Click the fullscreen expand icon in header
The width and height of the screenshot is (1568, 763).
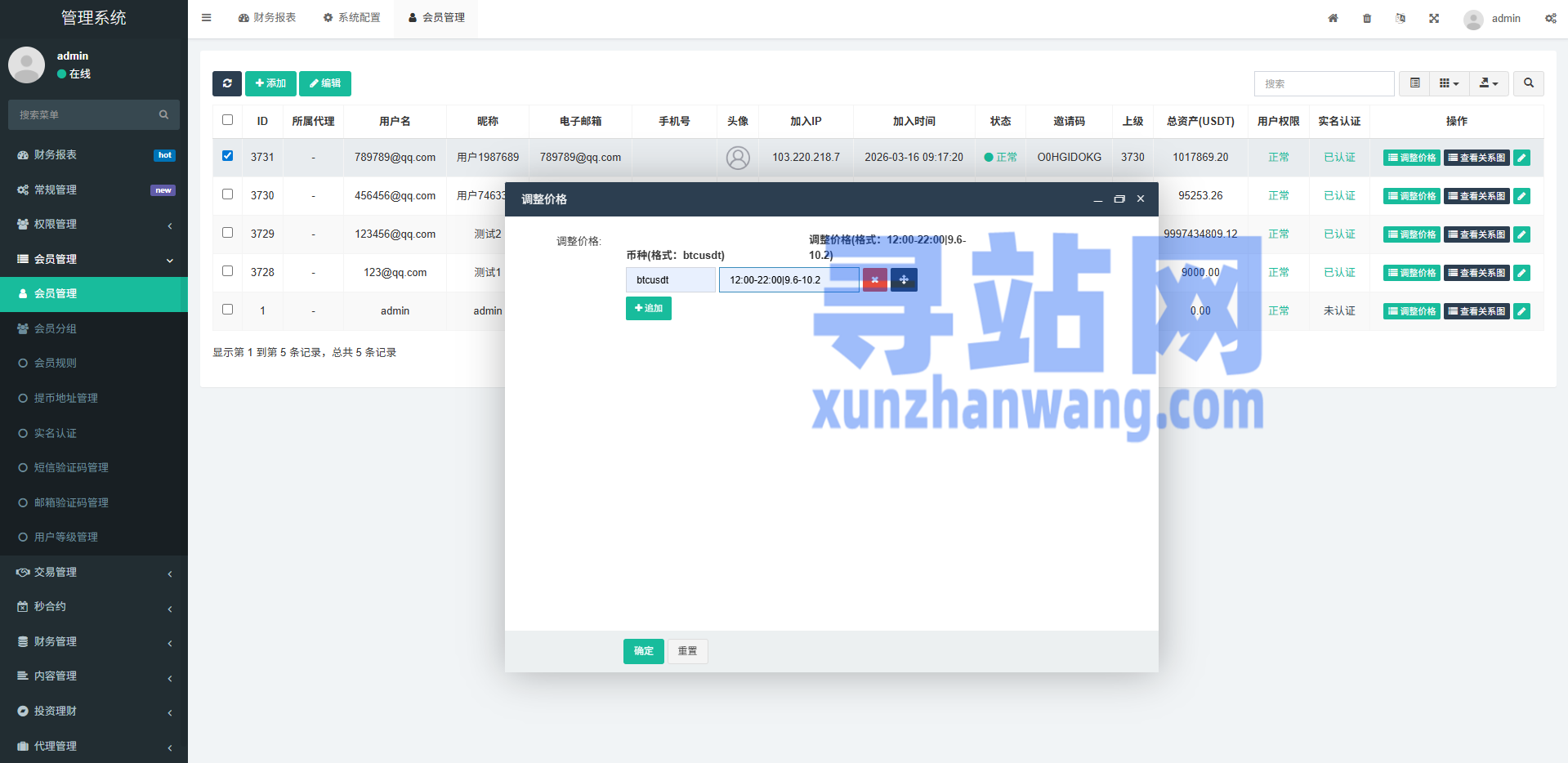click(1434, 18)
